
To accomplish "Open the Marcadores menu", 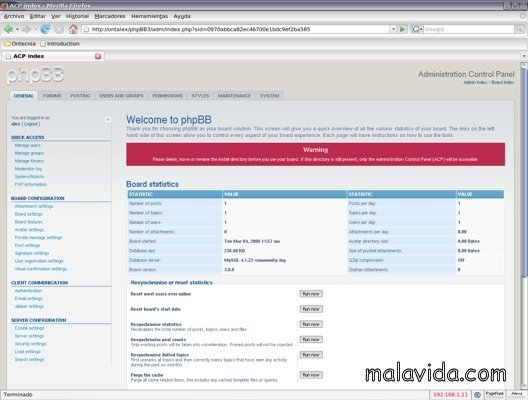I will (110, 16).
